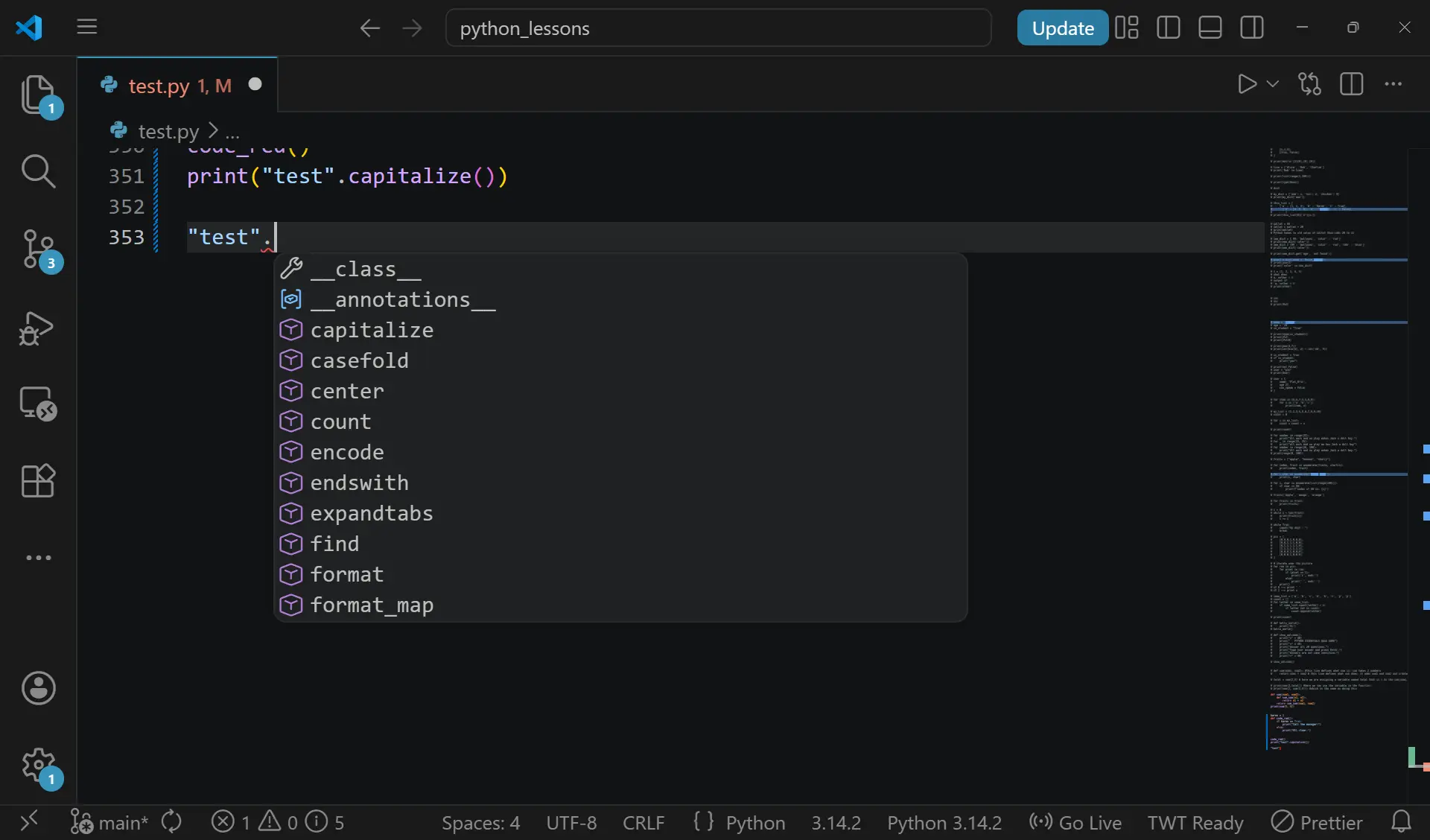Open the application hamburger menu
Image resolution: width=1430 pixels, height=840 pixels.
87,28
